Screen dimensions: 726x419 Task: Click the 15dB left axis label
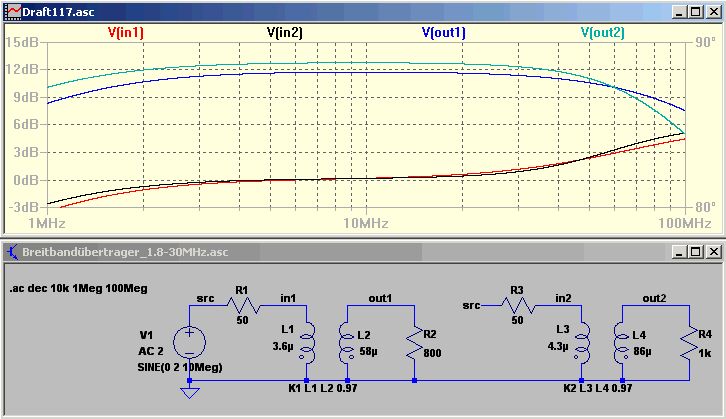pyautogui.click(x=21, y=42)
